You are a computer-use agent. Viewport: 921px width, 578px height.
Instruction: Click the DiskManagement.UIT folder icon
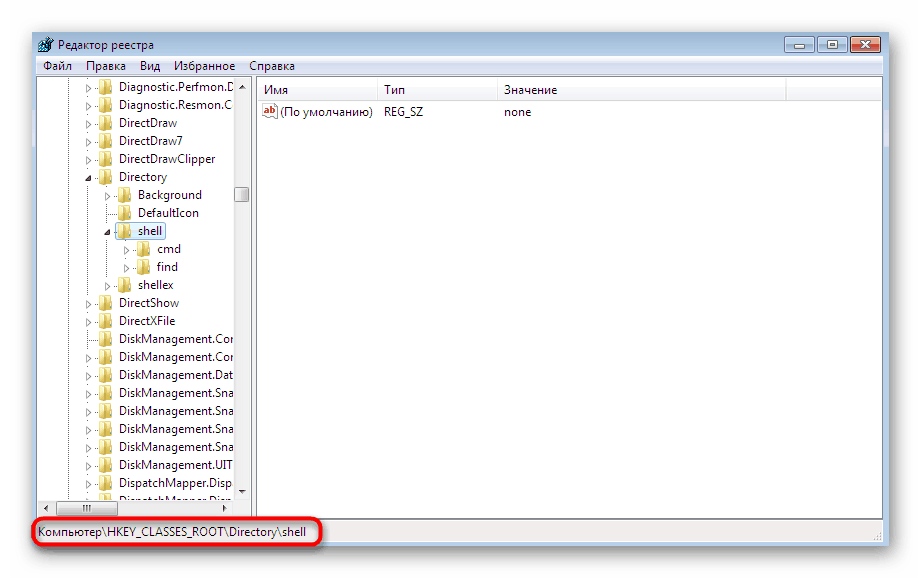pyautogui.click(x=106, y=465)
